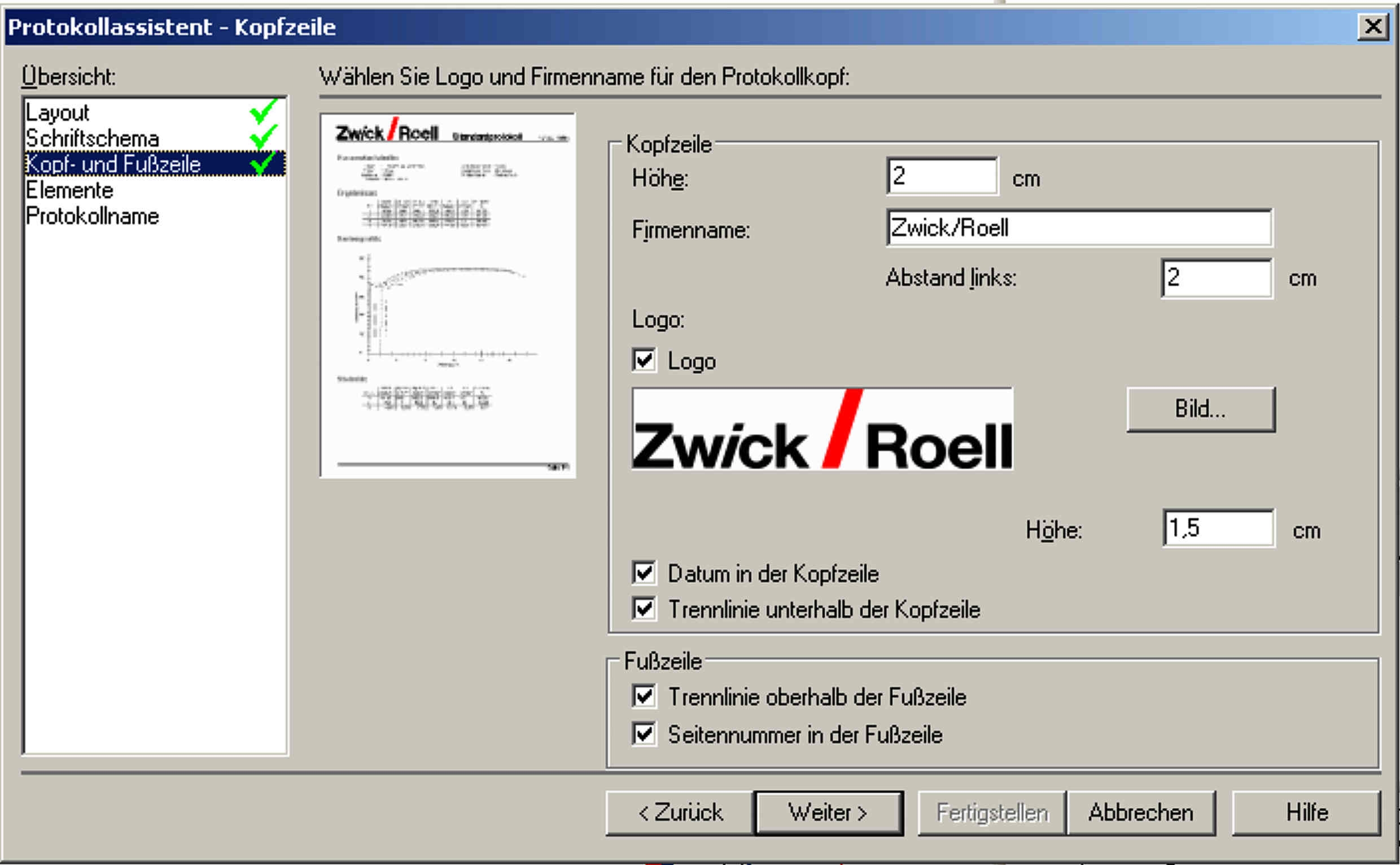Open the Elemente step in the overview
The height and width of the screenshot is (865, 1400).
pyautogui.click(x=69, y=190)
